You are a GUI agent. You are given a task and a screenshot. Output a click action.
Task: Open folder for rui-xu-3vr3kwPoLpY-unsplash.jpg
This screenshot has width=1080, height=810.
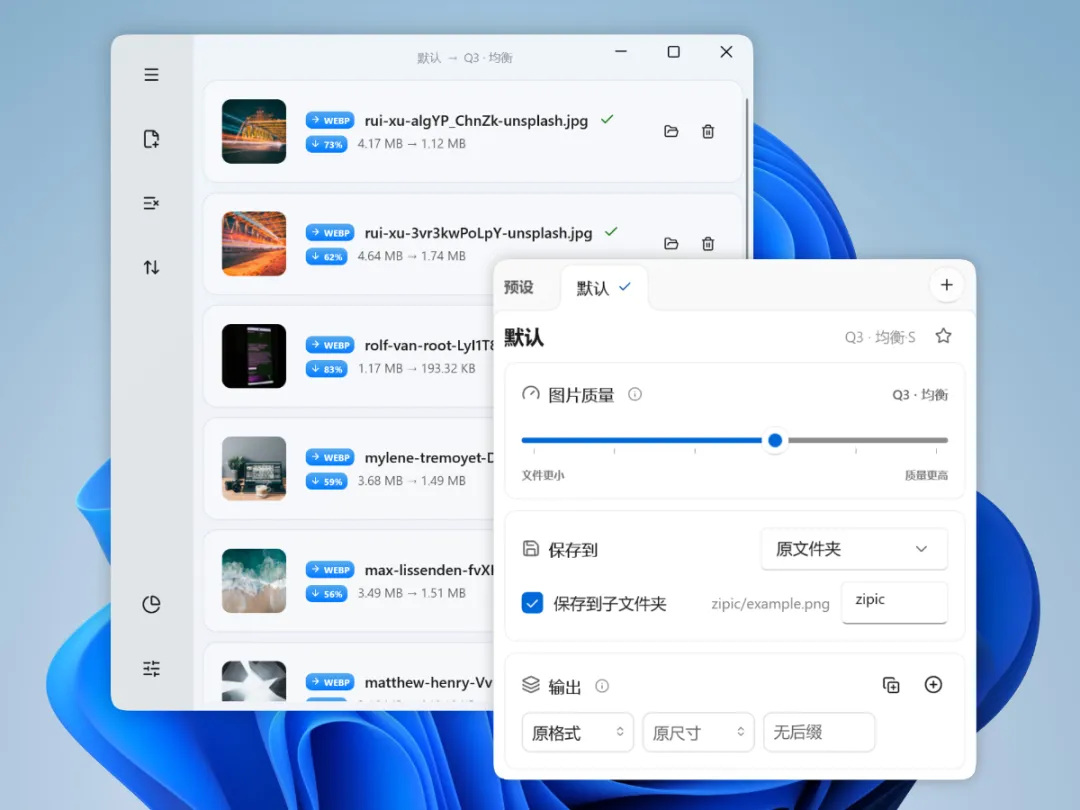pyautogui.click(x=671, y=243)
